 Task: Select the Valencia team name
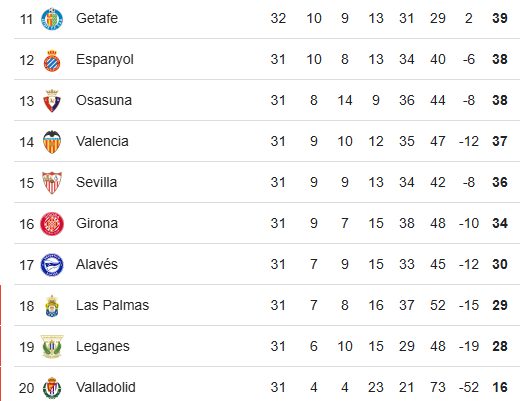pos(102,141)
